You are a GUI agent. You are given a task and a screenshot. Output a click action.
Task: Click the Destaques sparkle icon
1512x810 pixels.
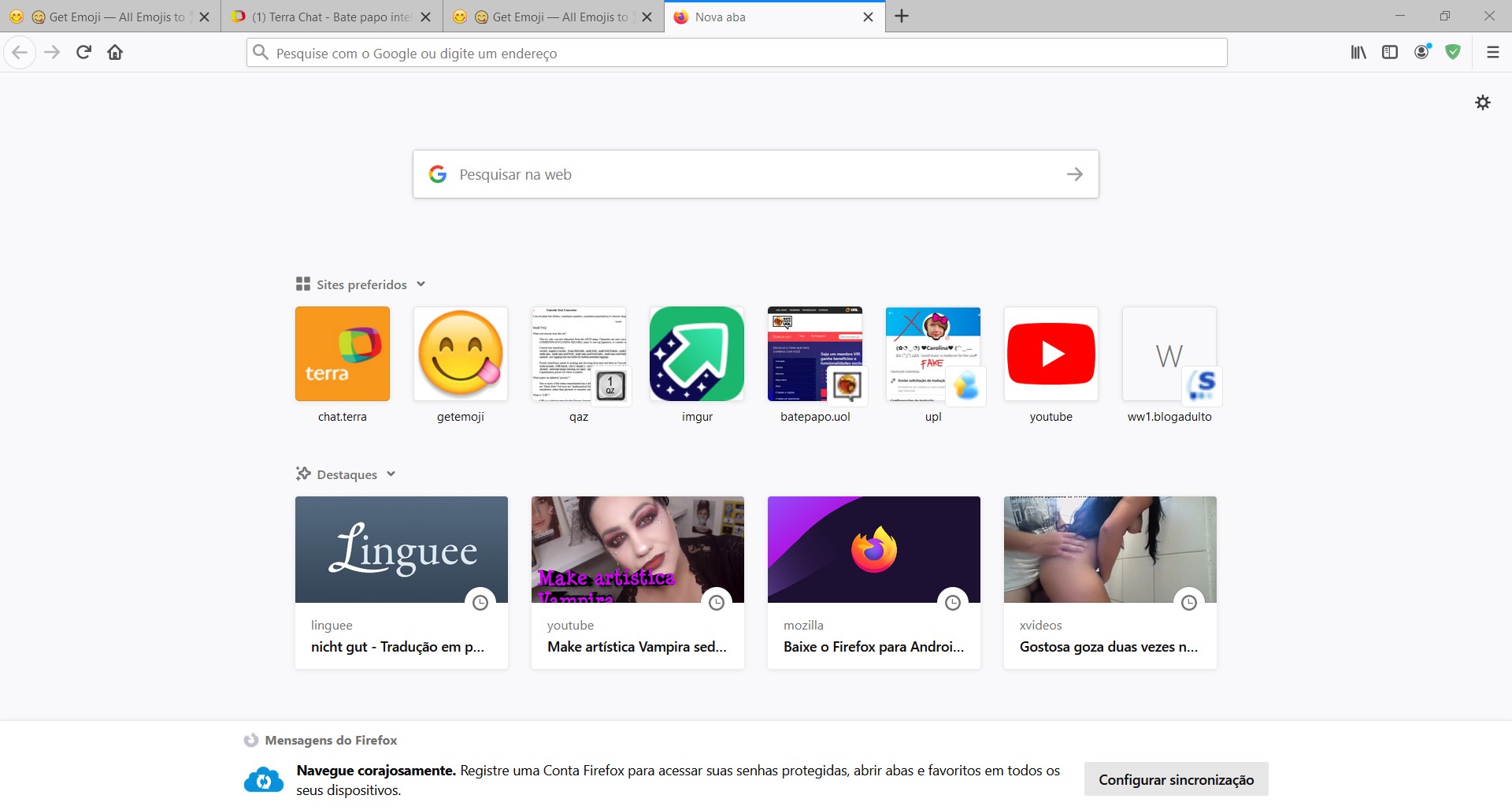click(303, 474)
